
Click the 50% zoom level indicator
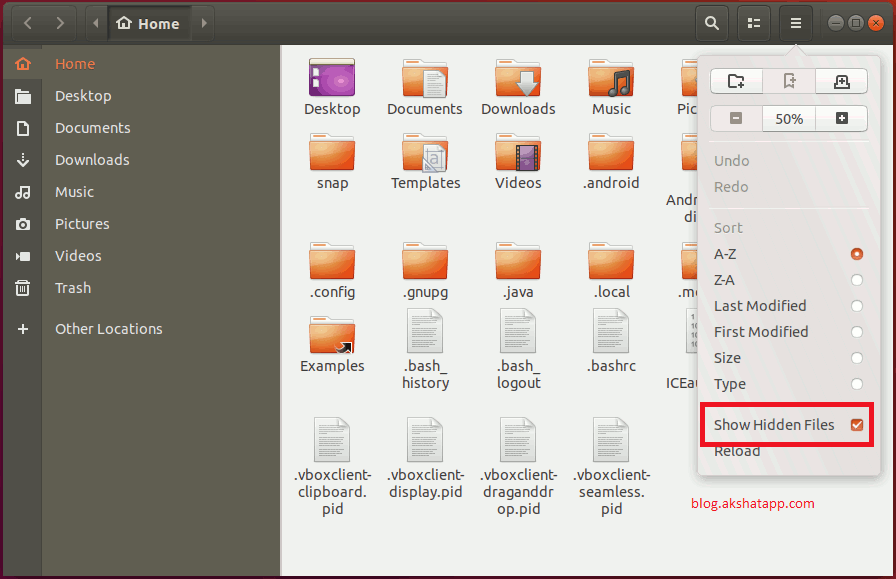(x=788, y=118)
